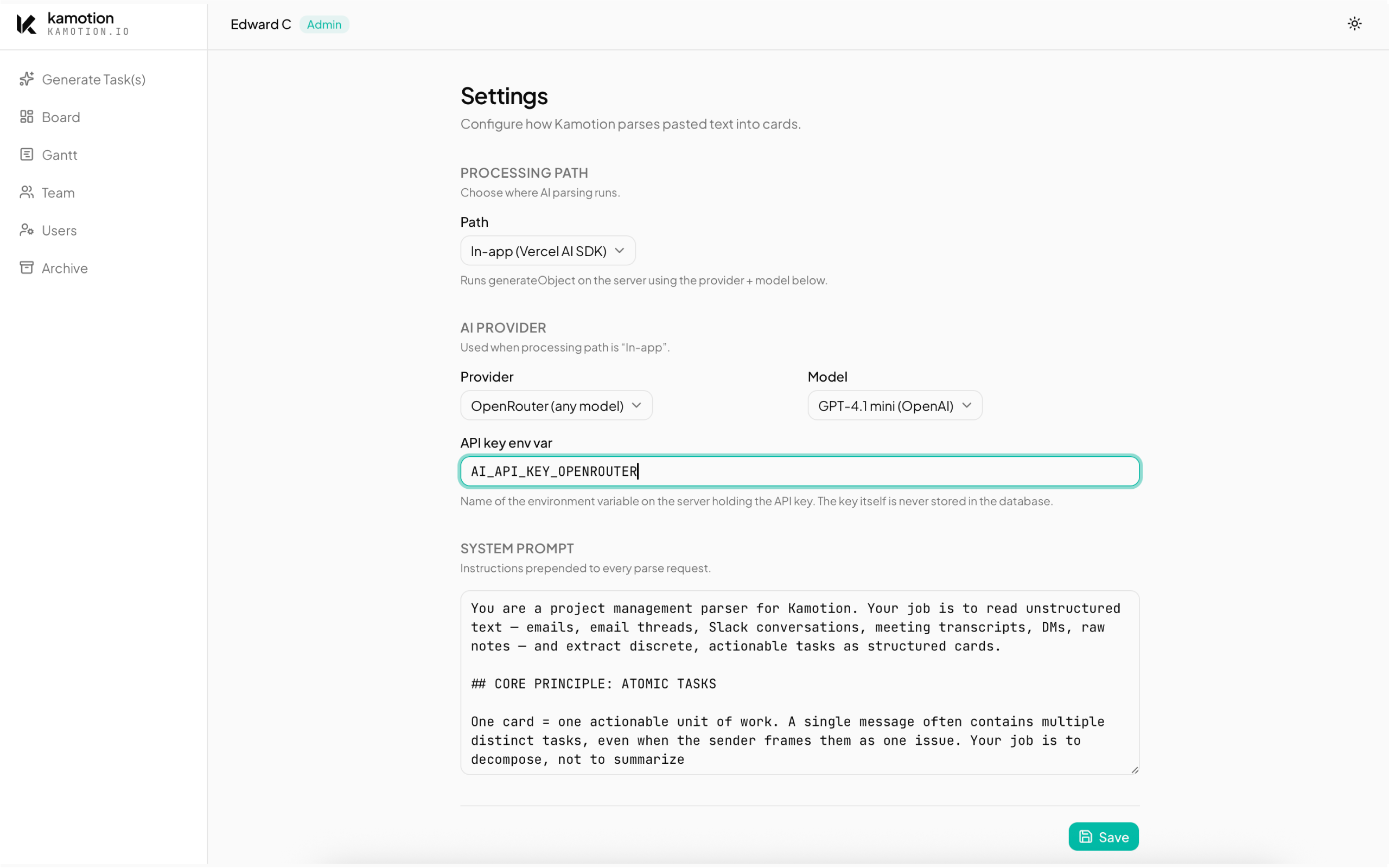
Task: Click the Users gear-person icon
Action: [x=27, y=230]
